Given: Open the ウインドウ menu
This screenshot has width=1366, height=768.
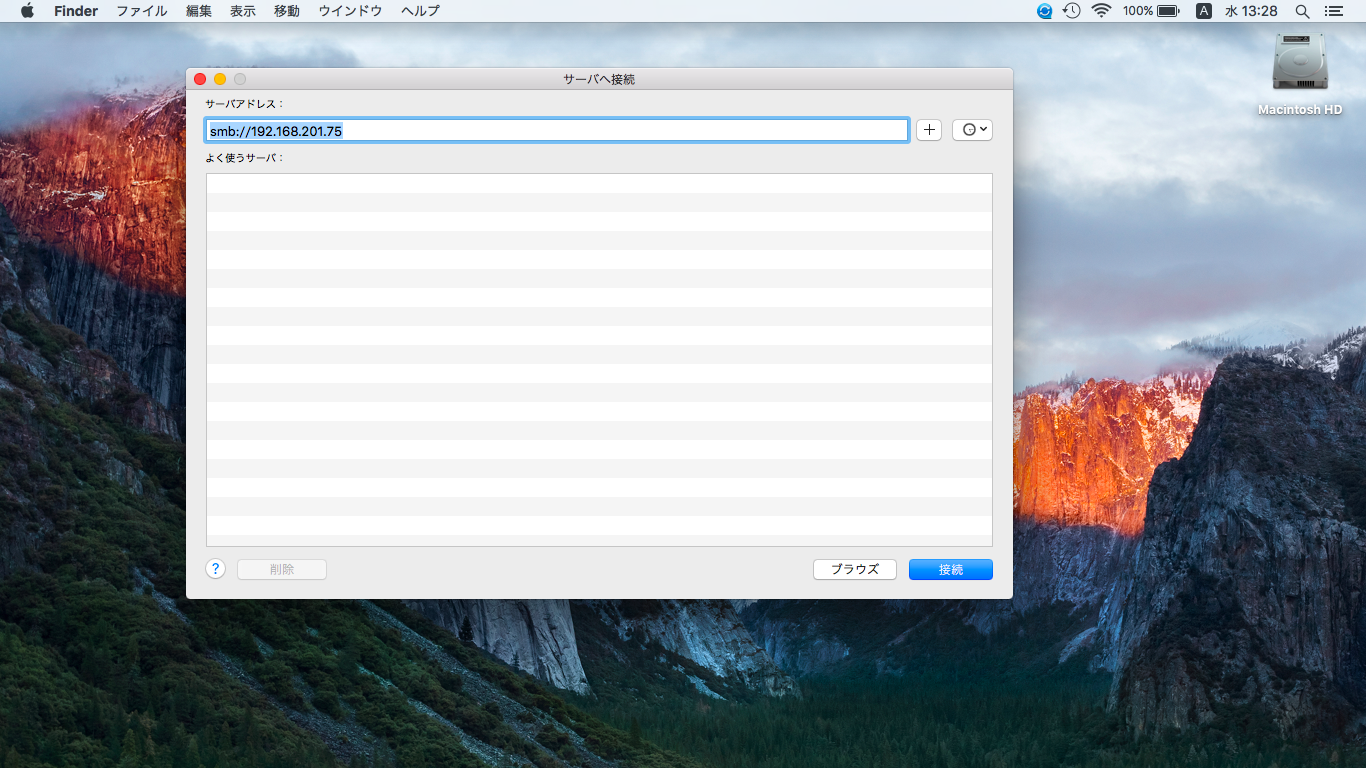Looking at the screenshot, I should click(x=350, y=11).
